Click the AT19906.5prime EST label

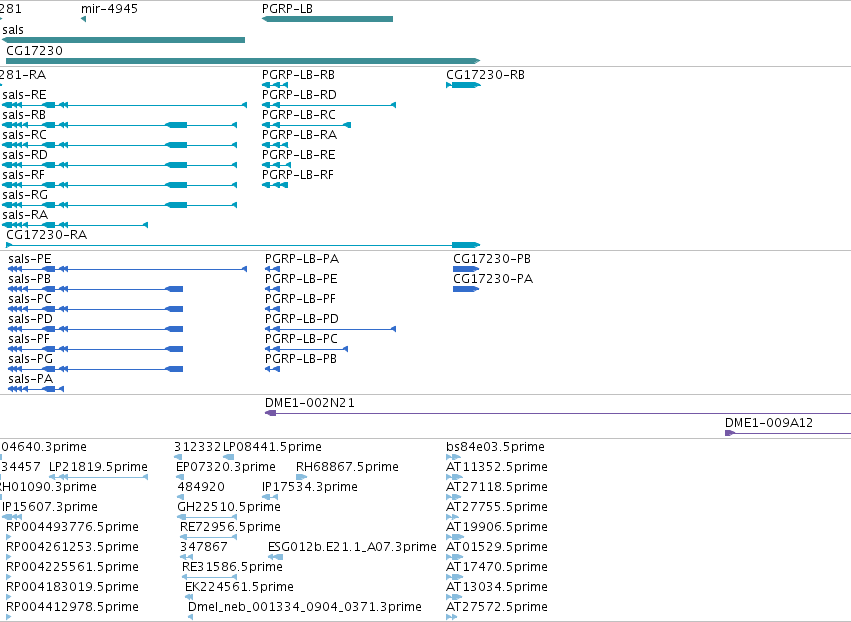click(x=497, y=527)
